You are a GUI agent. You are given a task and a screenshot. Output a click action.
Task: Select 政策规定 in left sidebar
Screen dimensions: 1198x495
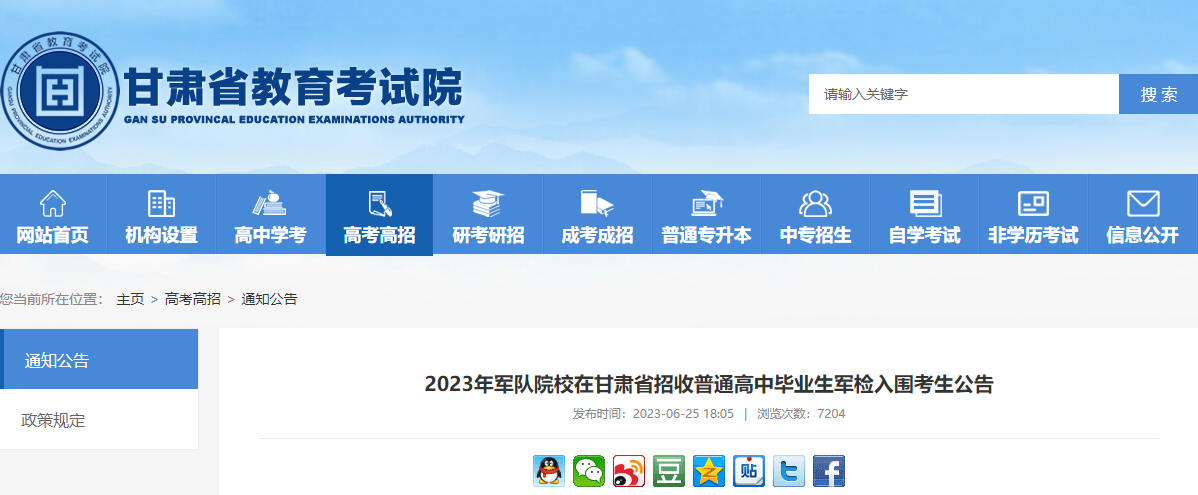pos(99,420)
